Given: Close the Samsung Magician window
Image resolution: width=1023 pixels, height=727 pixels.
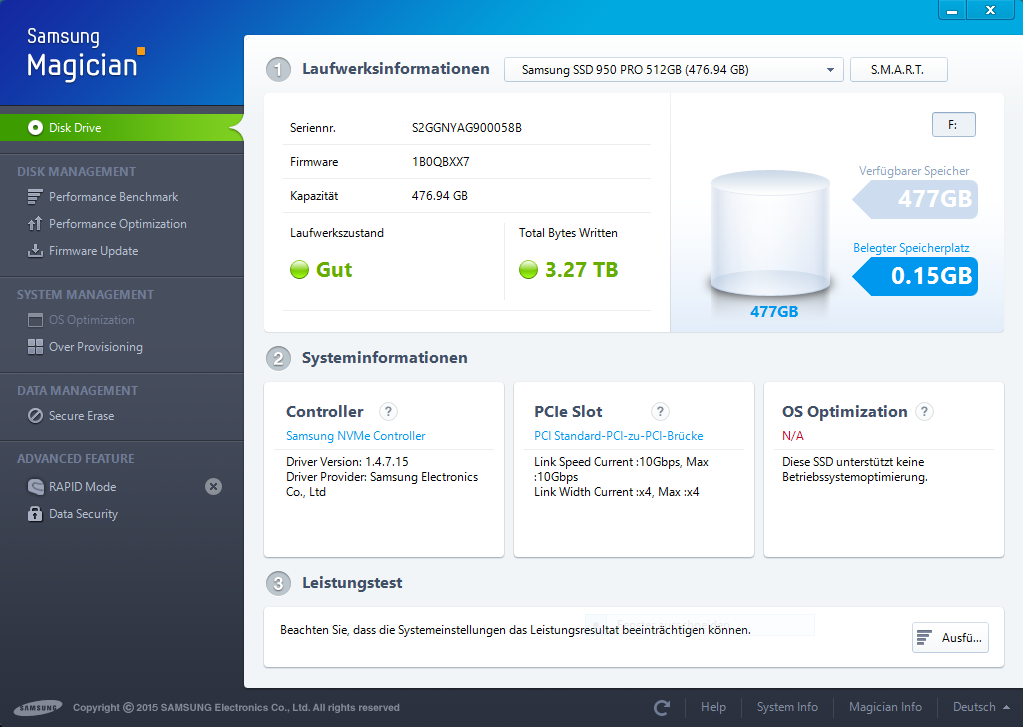Looking at the screenshot, I should click(990, 10).
